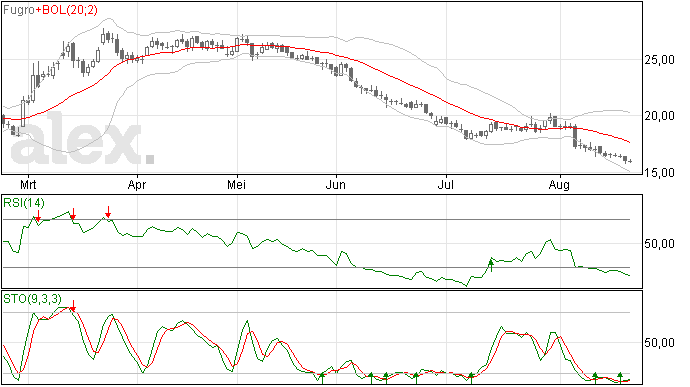
Task: Click the last green stochastic buy arrow
Action: 620,378
